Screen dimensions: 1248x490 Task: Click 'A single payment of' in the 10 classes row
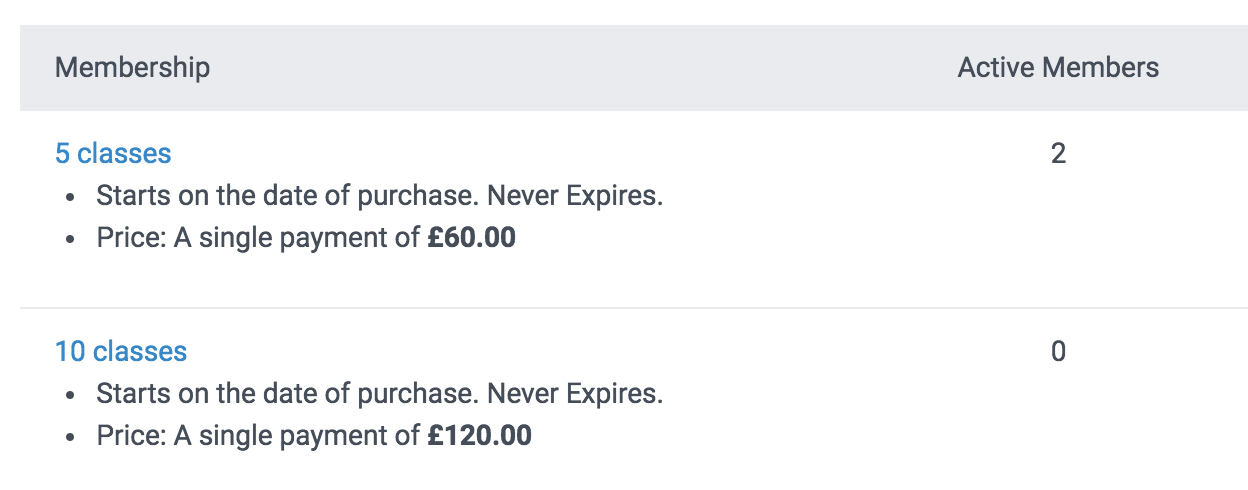tap(297, 436)
